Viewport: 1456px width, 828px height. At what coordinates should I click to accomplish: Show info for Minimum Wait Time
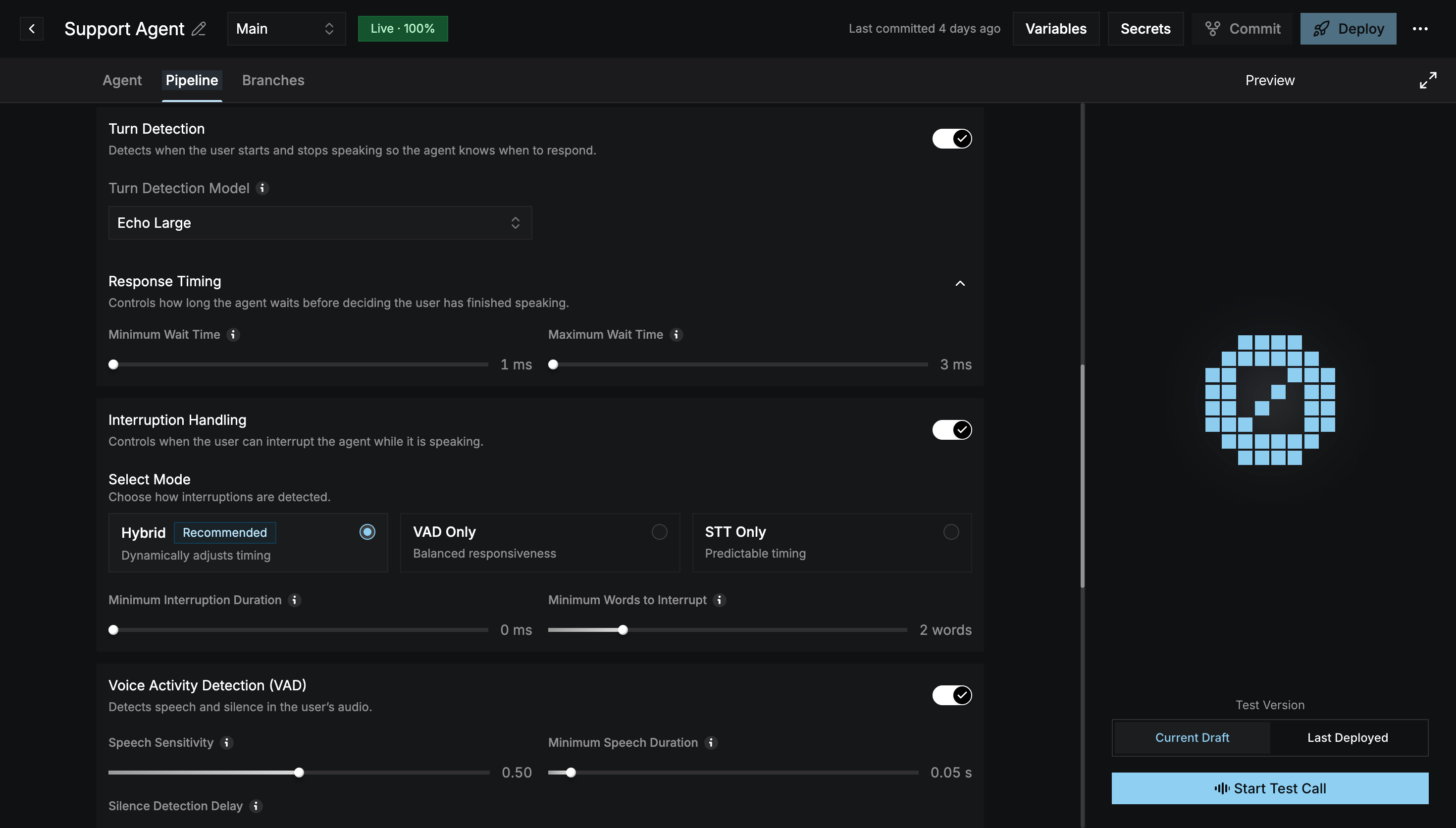click(233, 334)
